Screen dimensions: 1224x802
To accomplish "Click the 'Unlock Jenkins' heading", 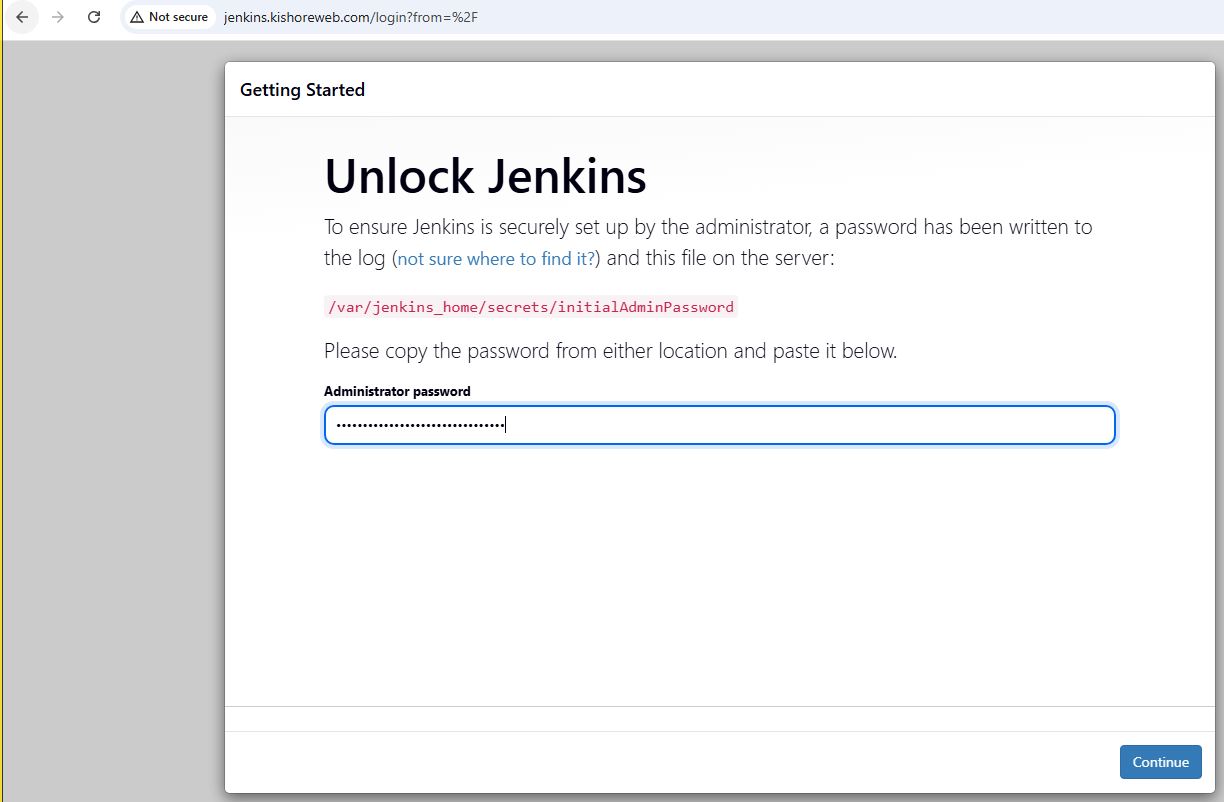I will pos(485,176).
